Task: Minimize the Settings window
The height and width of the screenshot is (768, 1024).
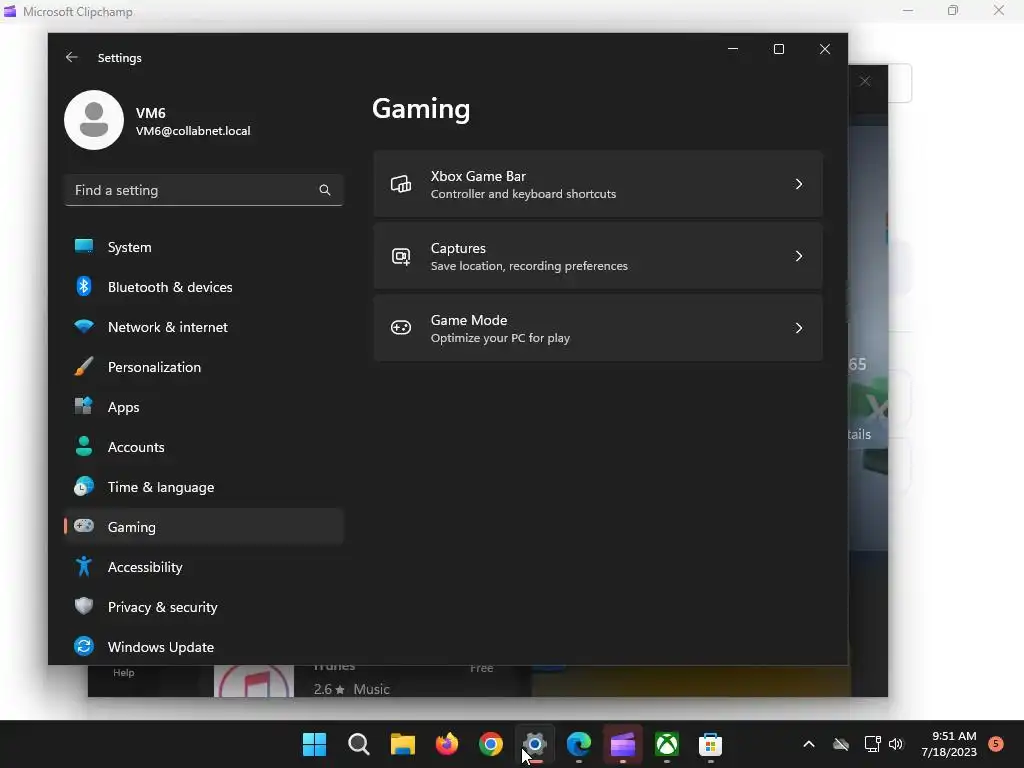Action: 733,49
